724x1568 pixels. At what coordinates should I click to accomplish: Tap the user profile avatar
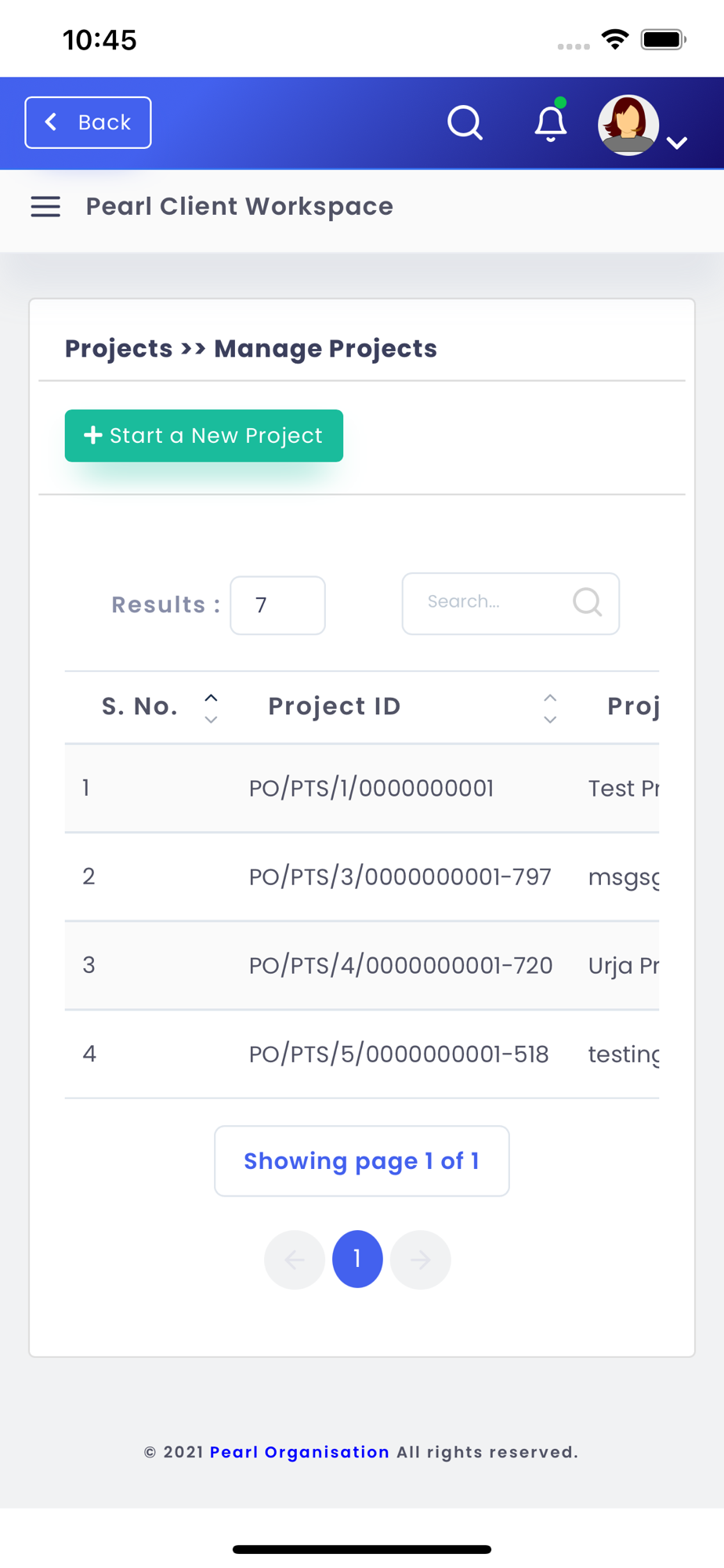pos(628,125)
